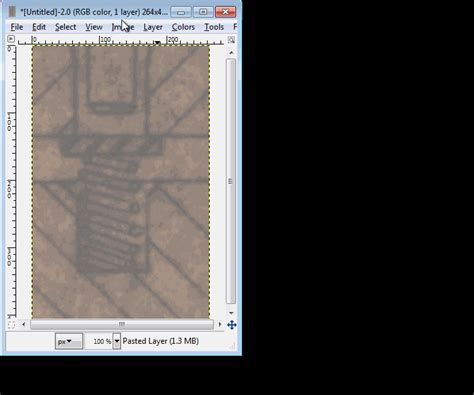
Task: Open the Colors menu
Action: 183,27
